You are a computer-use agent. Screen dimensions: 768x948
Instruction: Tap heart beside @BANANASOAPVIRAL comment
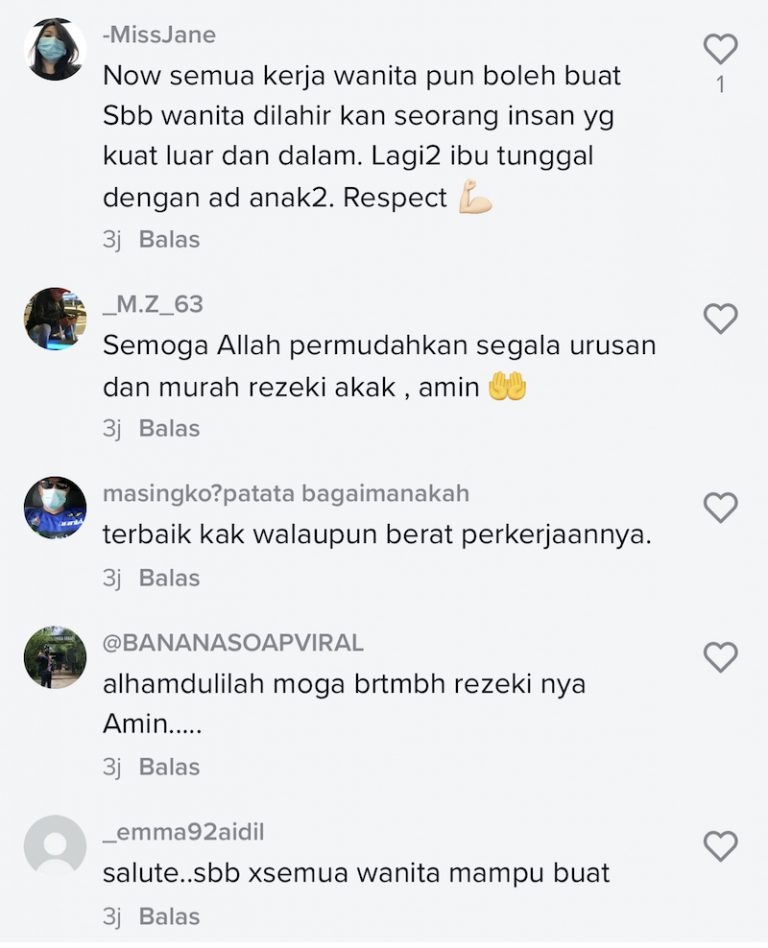coord(721,657)
